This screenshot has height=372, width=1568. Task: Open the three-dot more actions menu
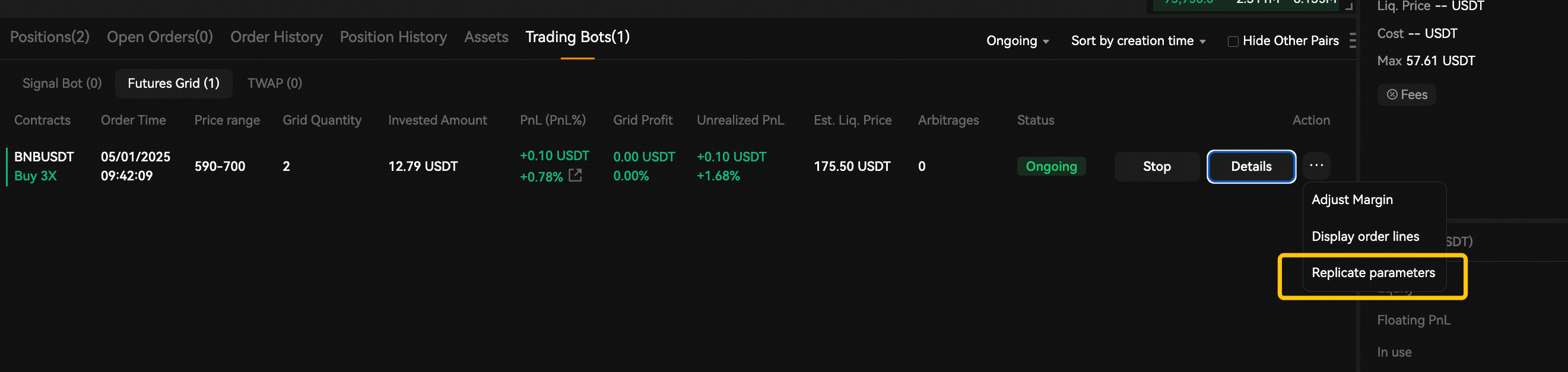[x=1316, y=166]
